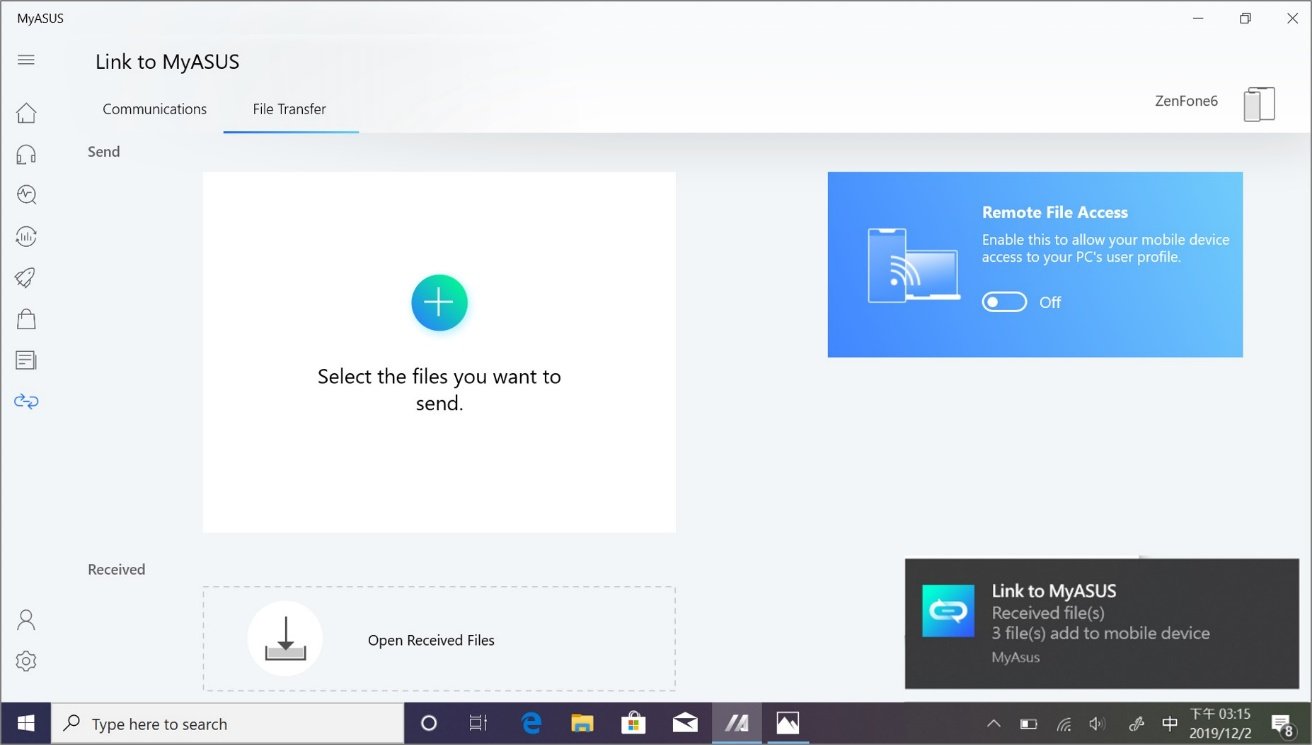Open the news page sidebar icon
Image resolution: width=1312 pixels, height=745 pixels.
pyautogui.click(x=26, y=360)
